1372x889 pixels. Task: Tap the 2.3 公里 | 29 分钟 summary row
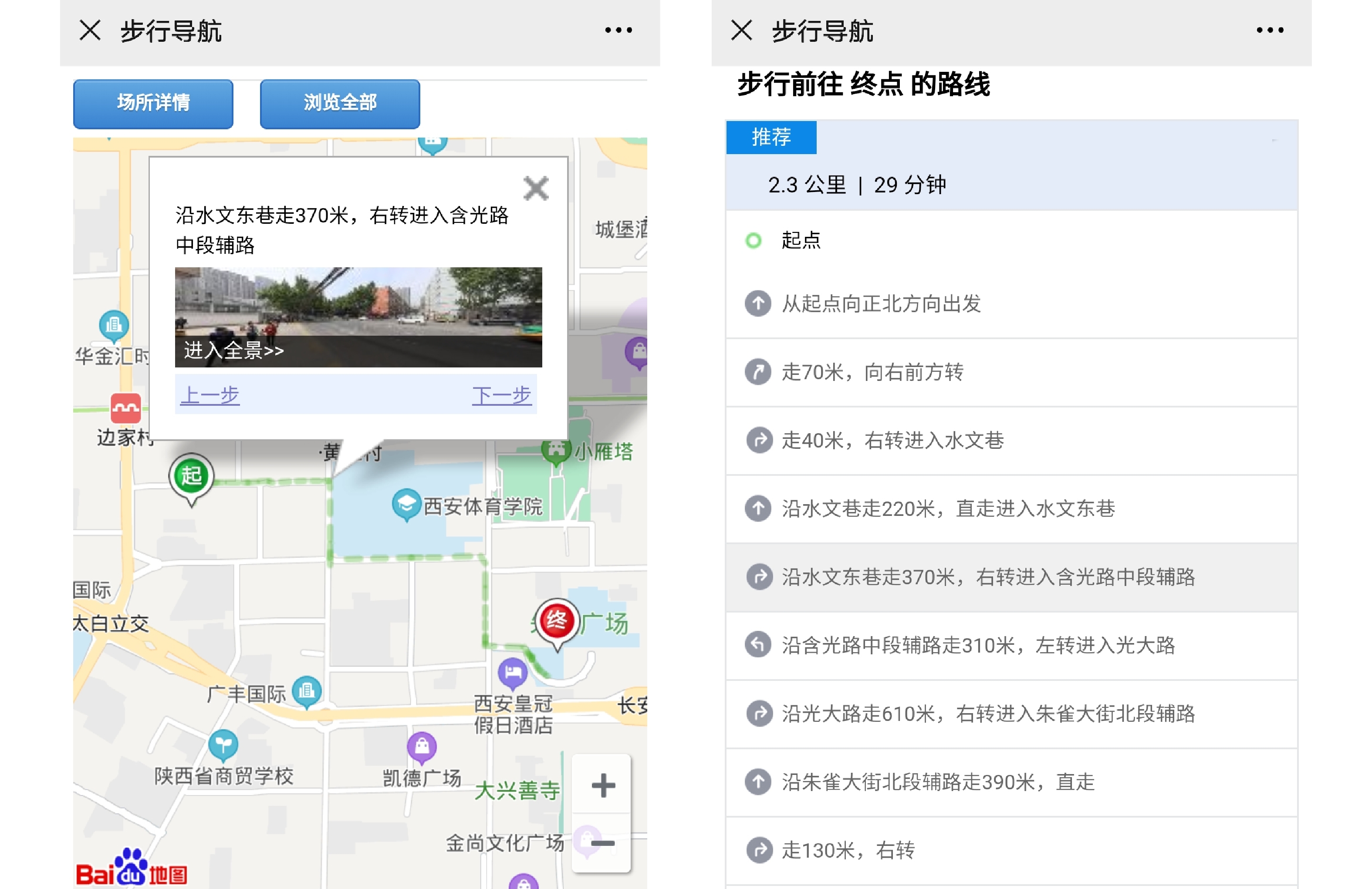1012,185
